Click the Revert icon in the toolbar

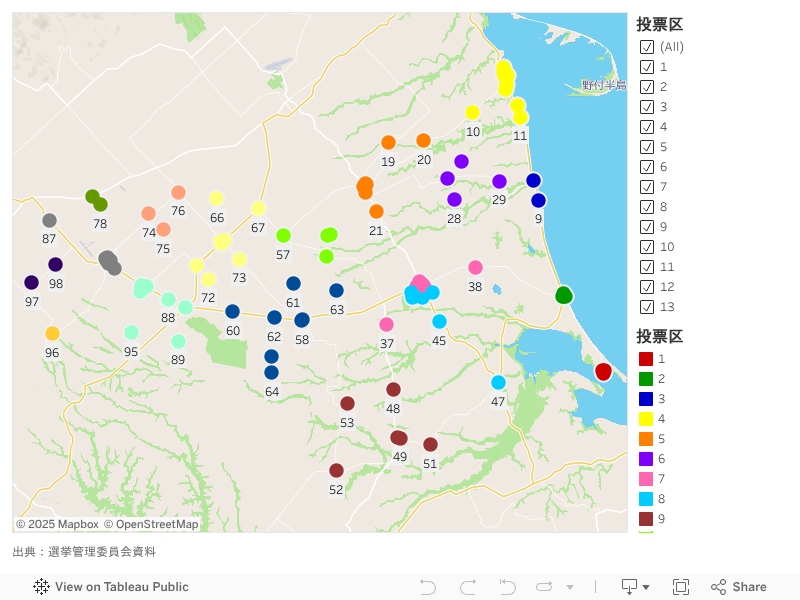pos(508,587)
